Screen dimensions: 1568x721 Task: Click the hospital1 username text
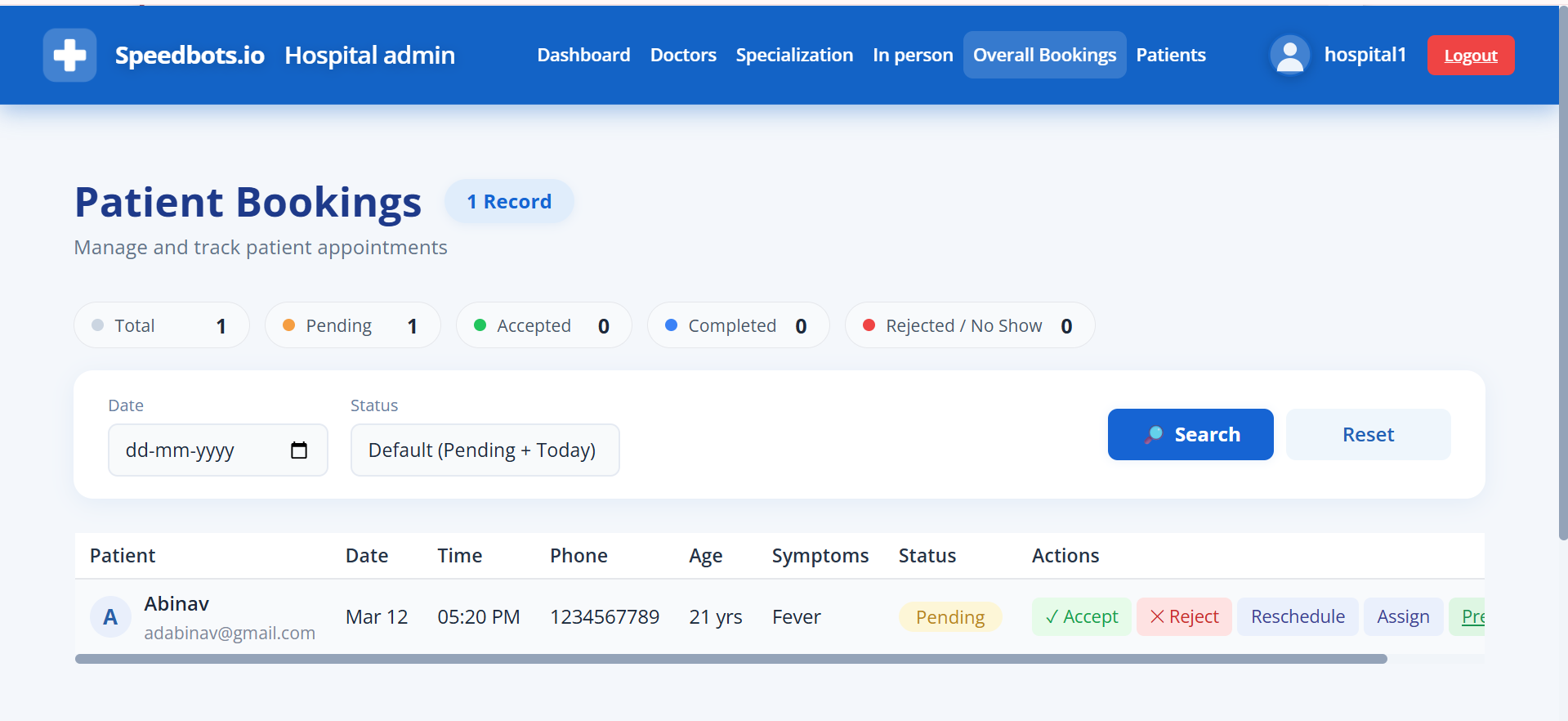click(1365, 55)
